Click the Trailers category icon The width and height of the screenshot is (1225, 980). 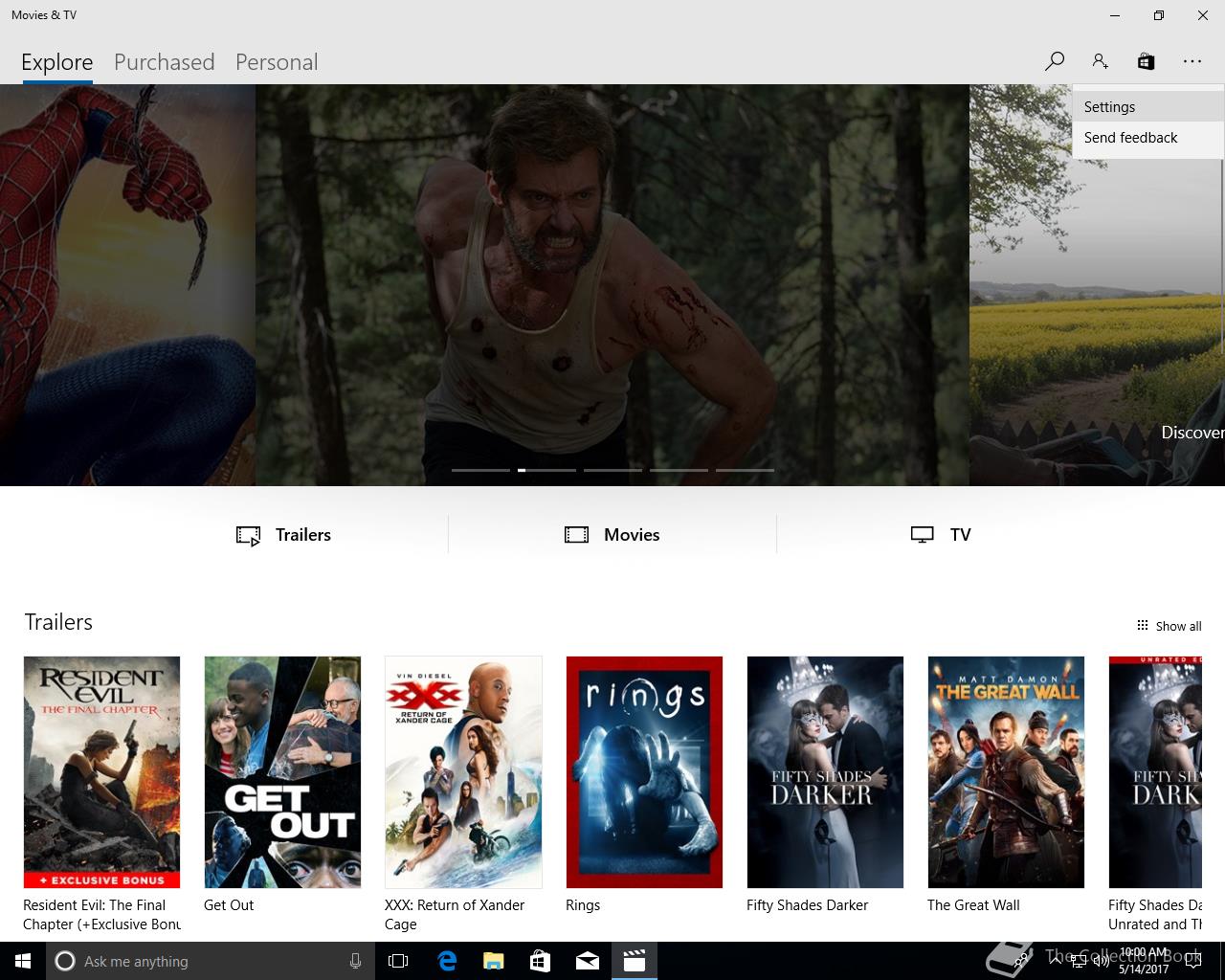(x=248, y=536)
